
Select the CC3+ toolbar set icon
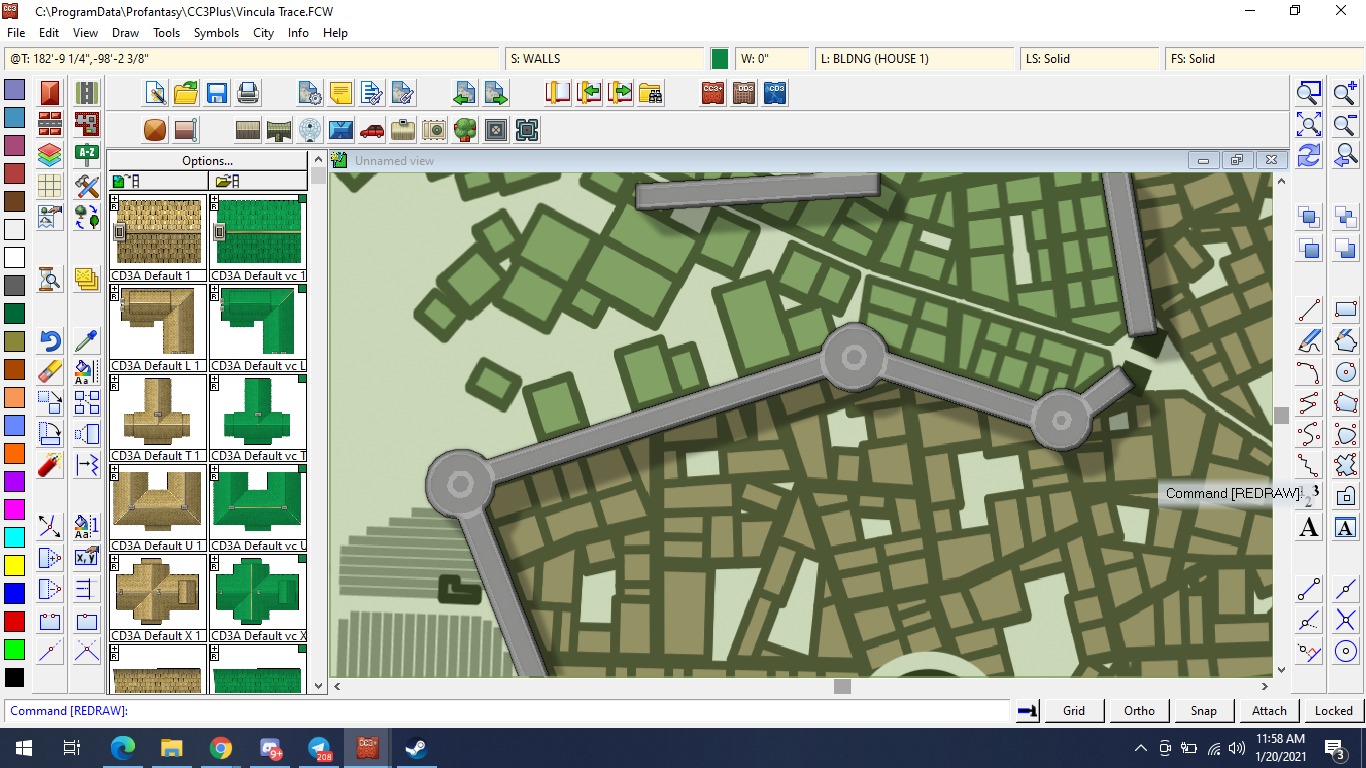tap(713, 94)
